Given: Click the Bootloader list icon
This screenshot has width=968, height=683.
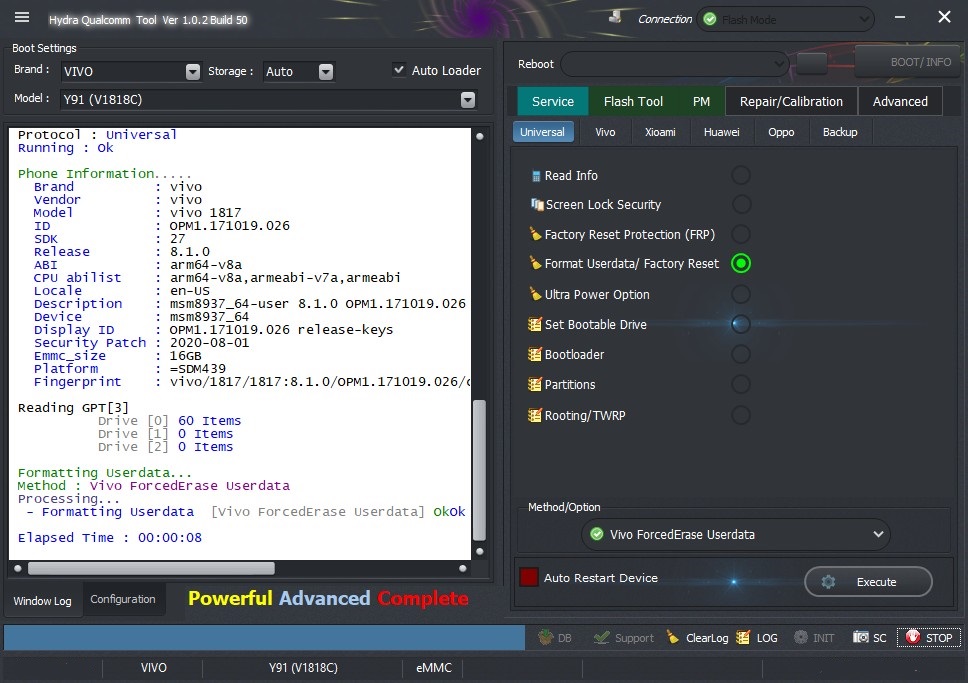Looking at the screenshot, I should [535, 354].
